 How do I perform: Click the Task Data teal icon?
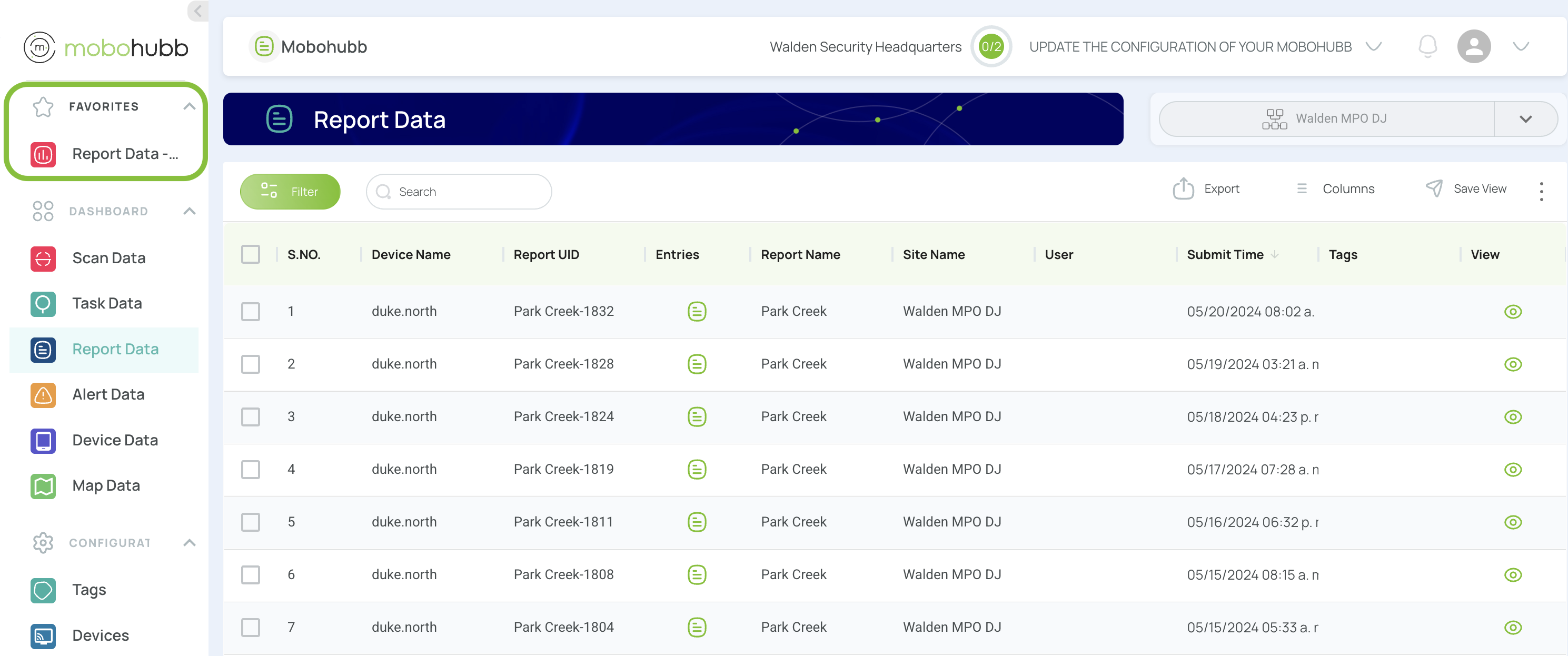tap(43, 304)
